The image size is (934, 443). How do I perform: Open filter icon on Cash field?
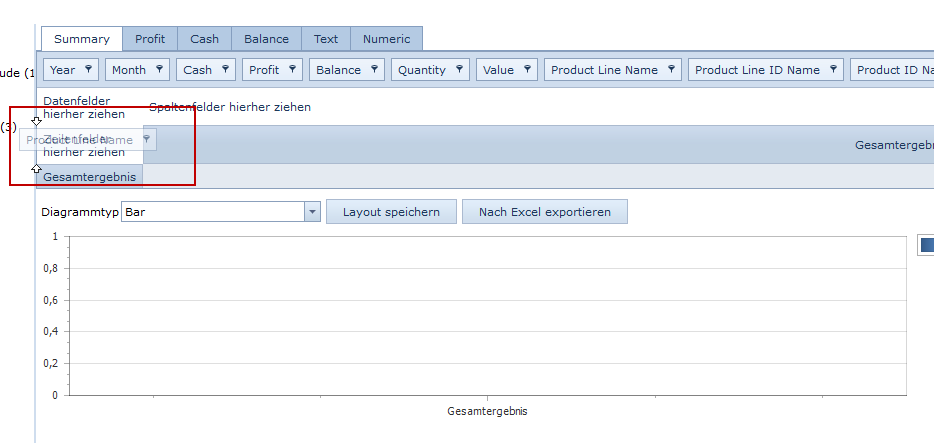pyautogui.click(x=225, y=70)
